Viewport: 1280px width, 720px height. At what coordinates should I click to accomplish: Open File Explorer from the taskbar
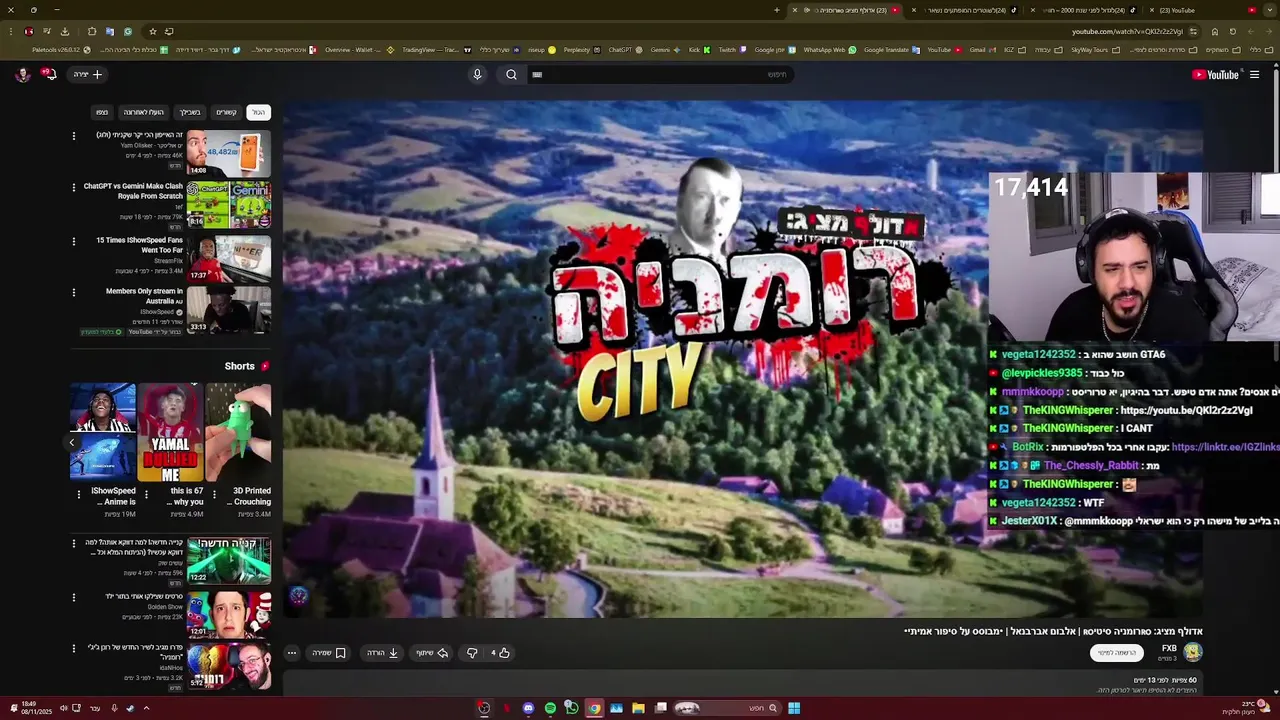pos(638,708)
